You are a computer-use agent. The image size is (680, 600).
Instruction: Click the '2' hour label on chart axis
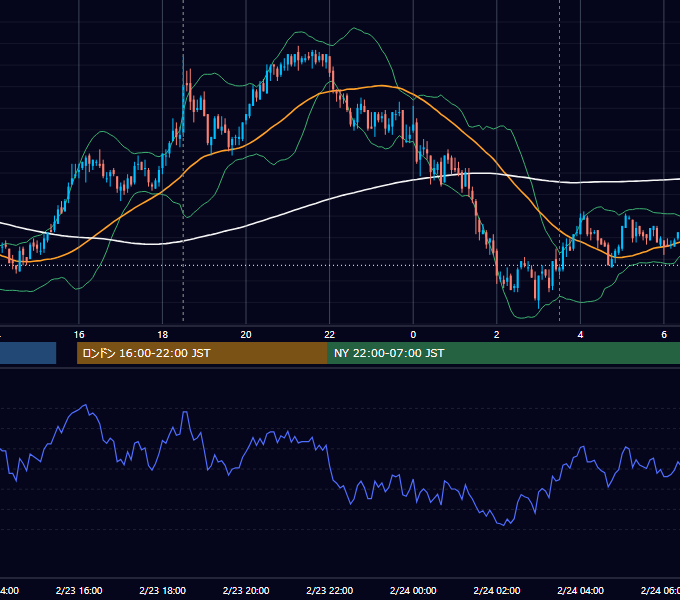point(497,335)
